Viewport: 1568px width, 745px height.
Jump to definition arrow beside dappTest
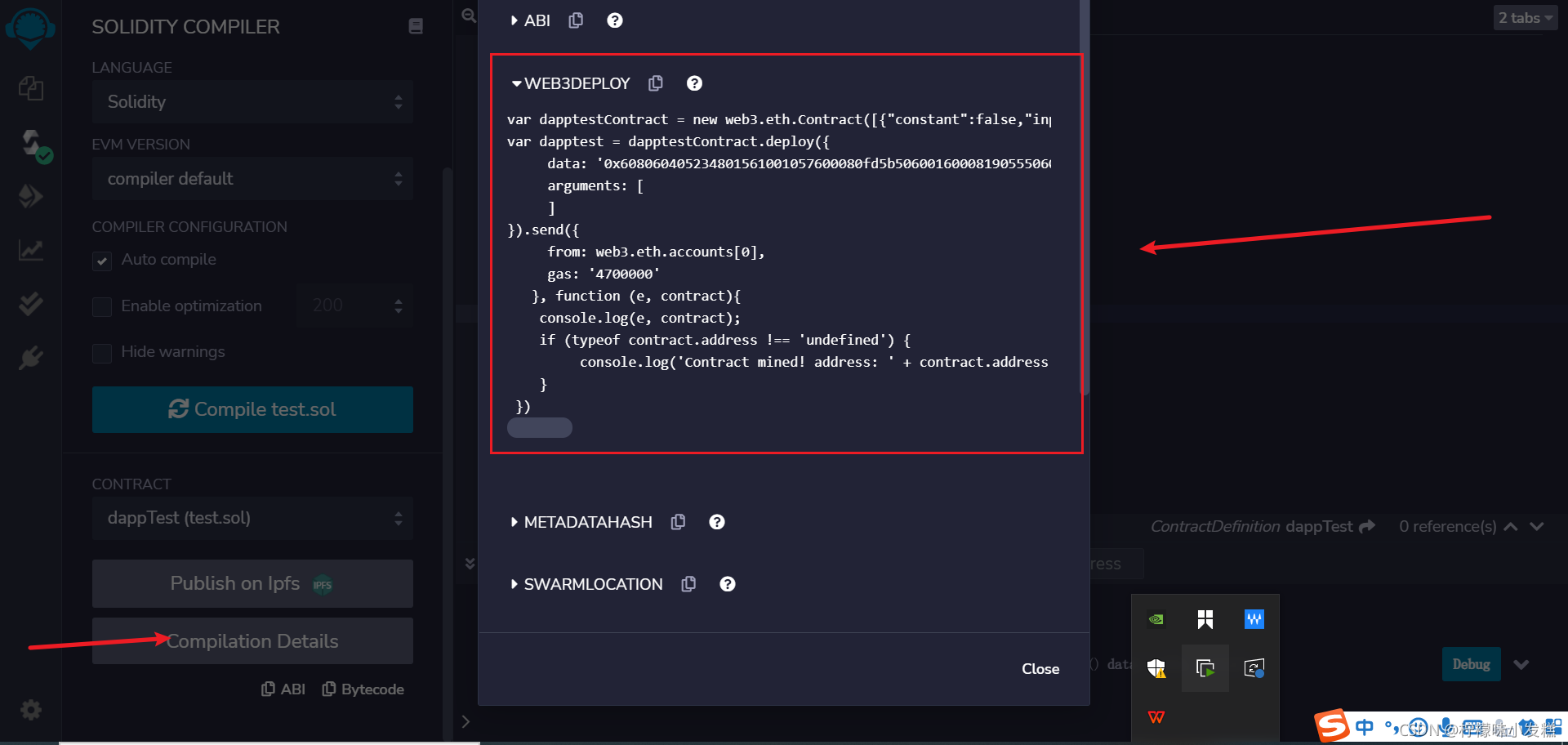pos(1367,527)
